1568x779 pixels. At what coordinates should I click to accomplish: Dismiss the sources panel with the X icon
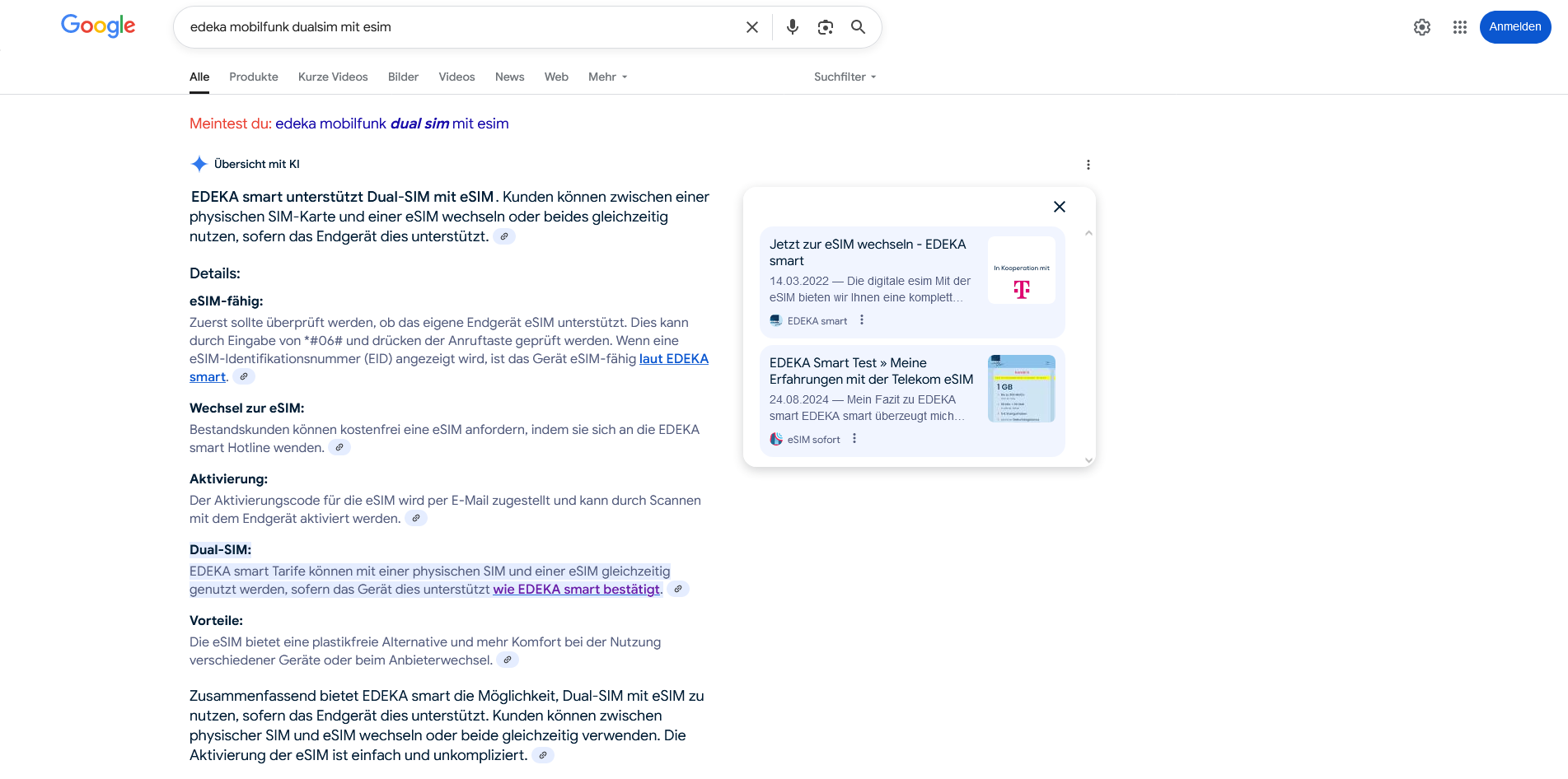1059,206
